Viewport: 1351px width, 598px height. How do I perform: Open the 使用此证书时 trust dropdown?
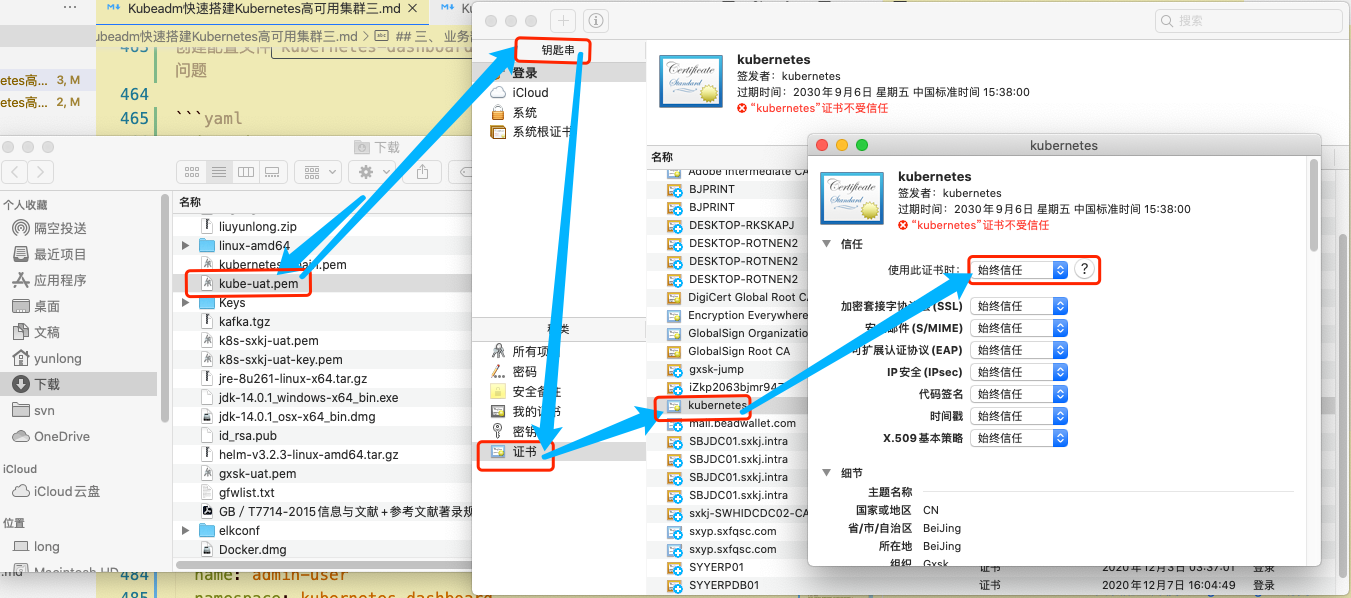(1019, 270)
